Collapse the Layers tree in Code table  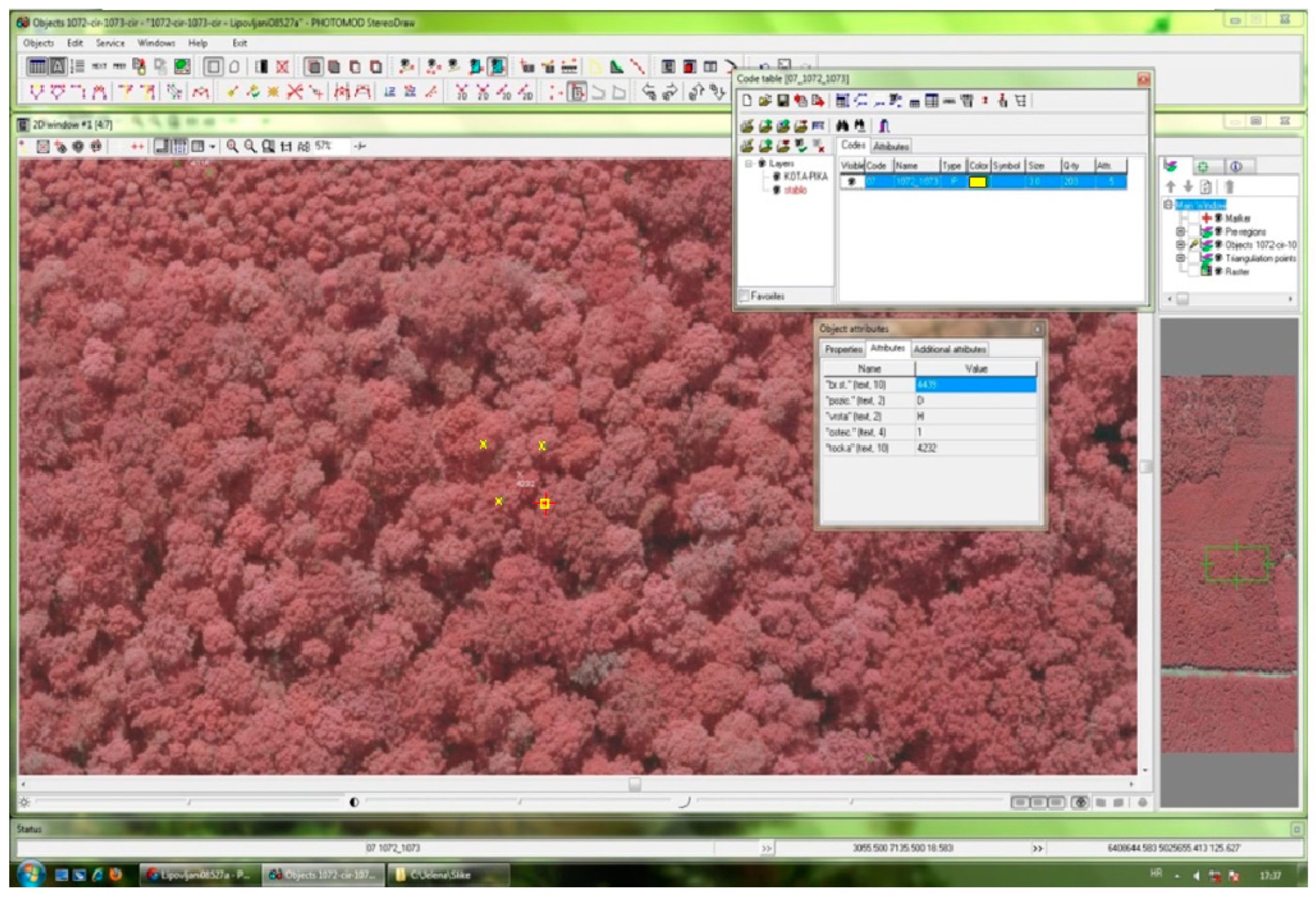[x=748, y=164]
